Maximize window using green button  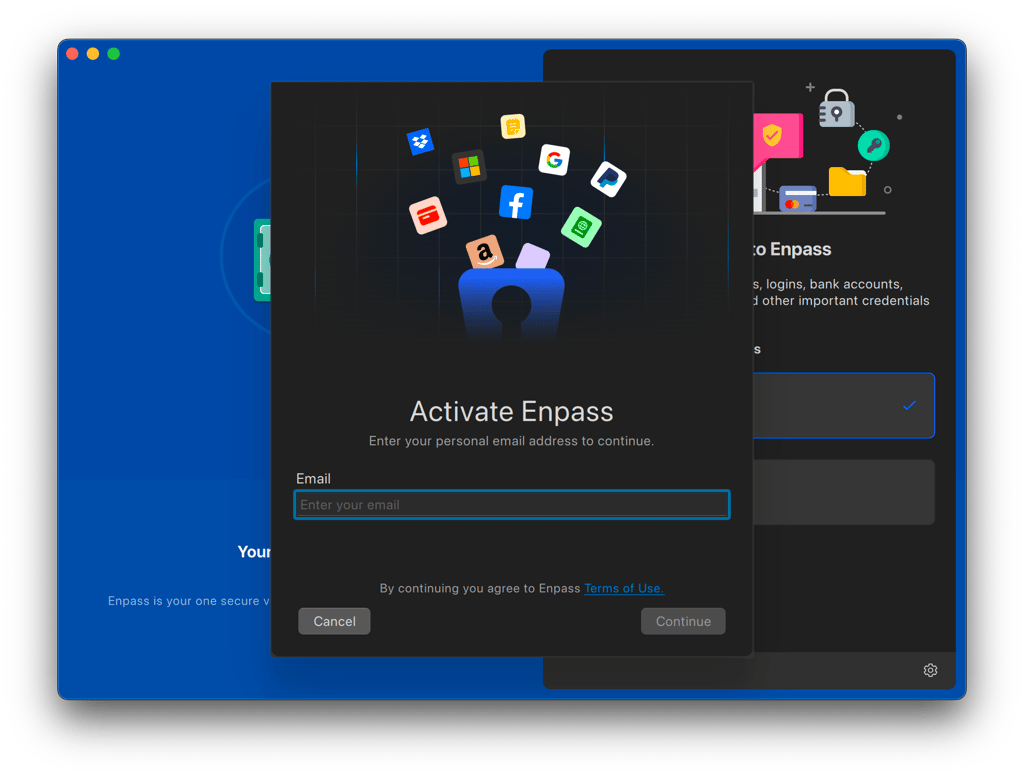click(x=114, y=54)
